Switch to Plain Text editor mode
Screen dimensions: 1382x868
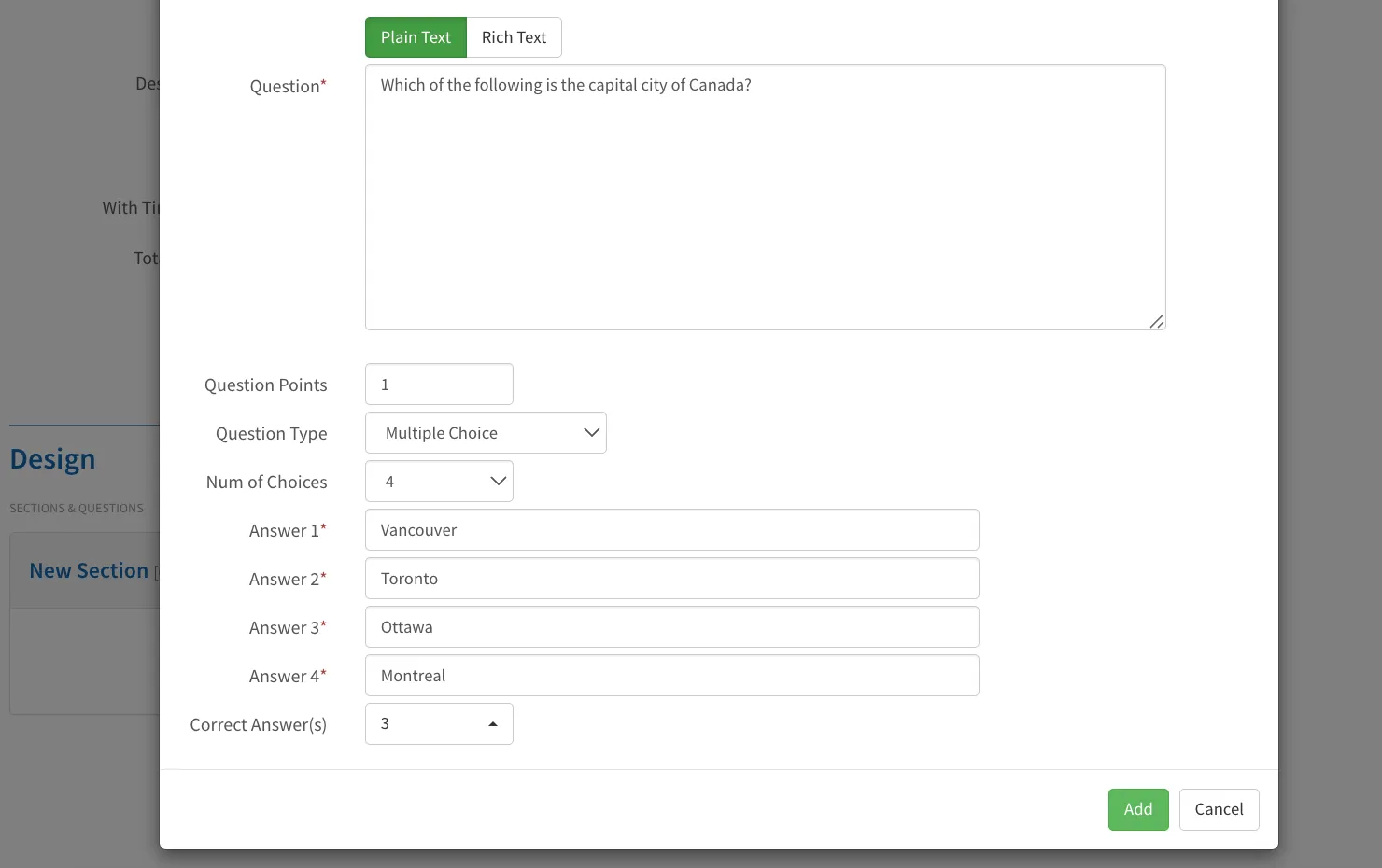pos(416,37)
